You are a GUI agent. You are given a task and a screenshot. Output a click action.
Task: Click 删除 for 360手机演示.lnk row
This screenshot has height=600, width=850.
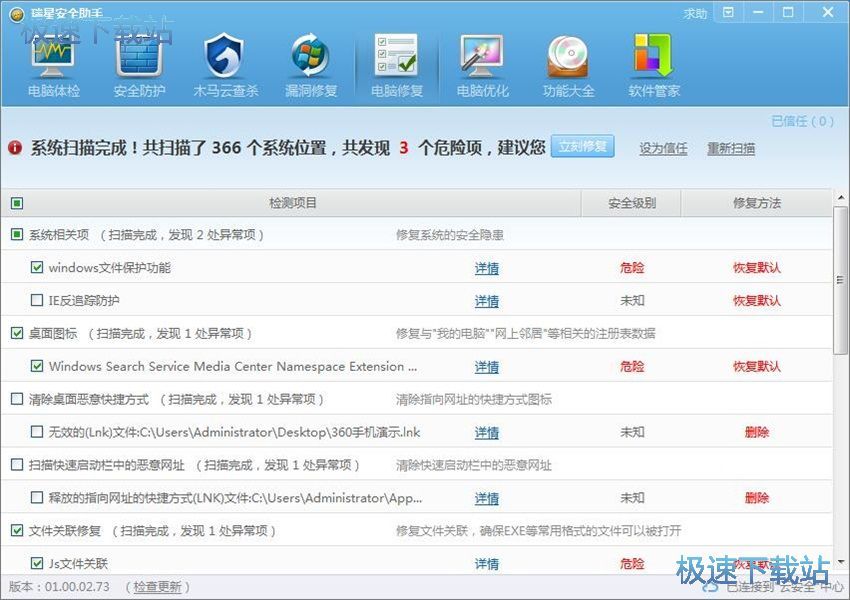(x=757, y=433)
